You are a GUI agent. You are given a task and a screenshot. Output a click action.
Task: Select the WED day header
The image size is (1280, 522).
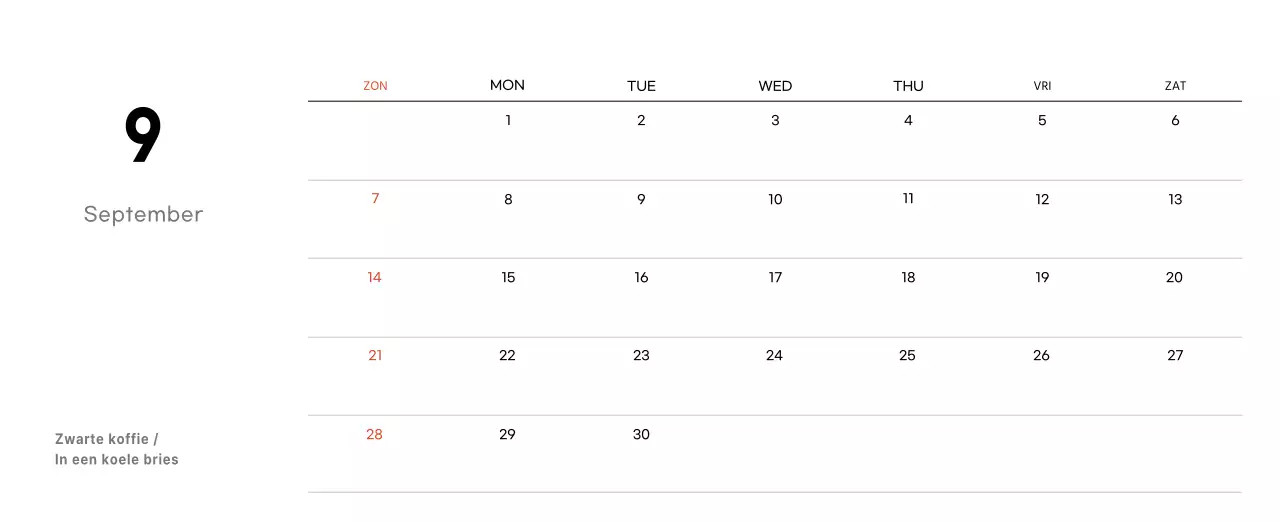775,86
